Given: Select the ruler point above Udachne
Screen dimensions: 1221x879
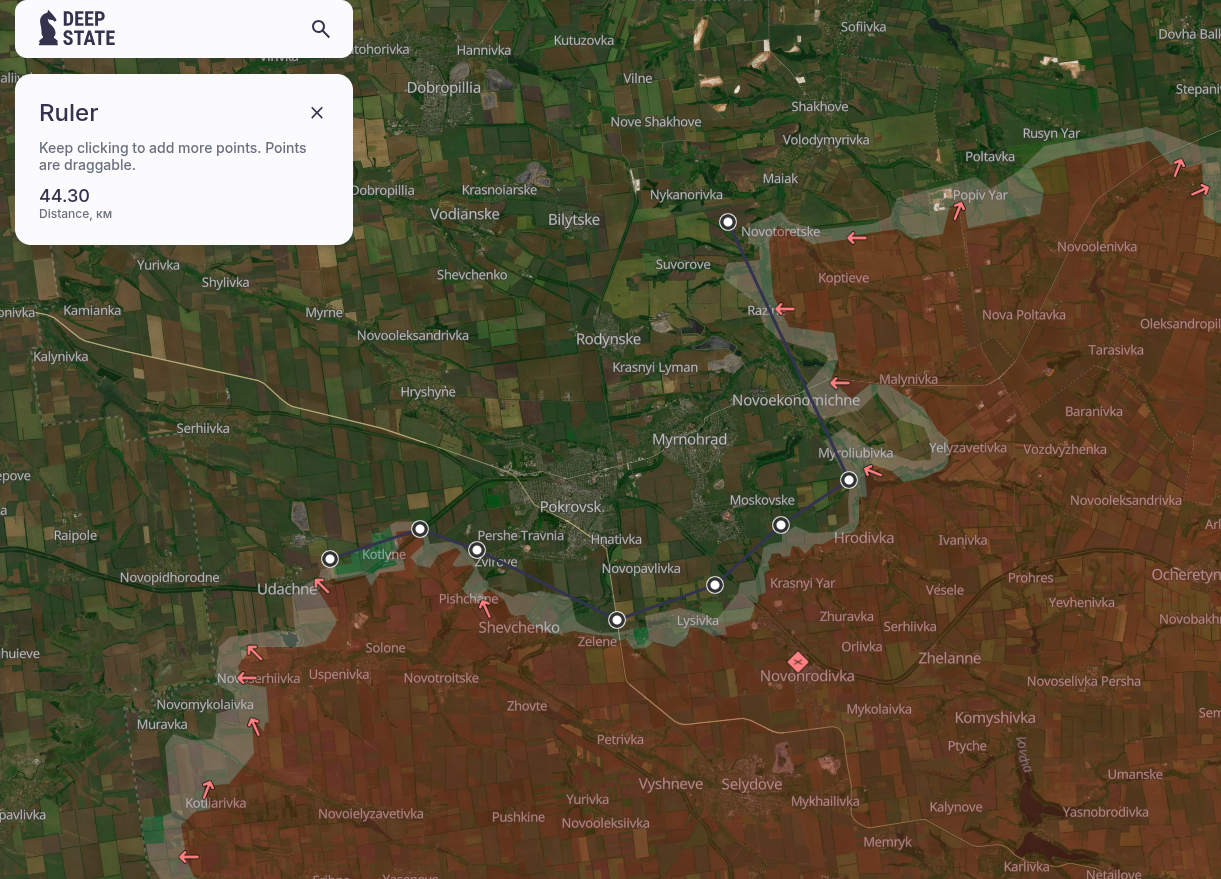Looking at the screenshot, I should (330, 559).
